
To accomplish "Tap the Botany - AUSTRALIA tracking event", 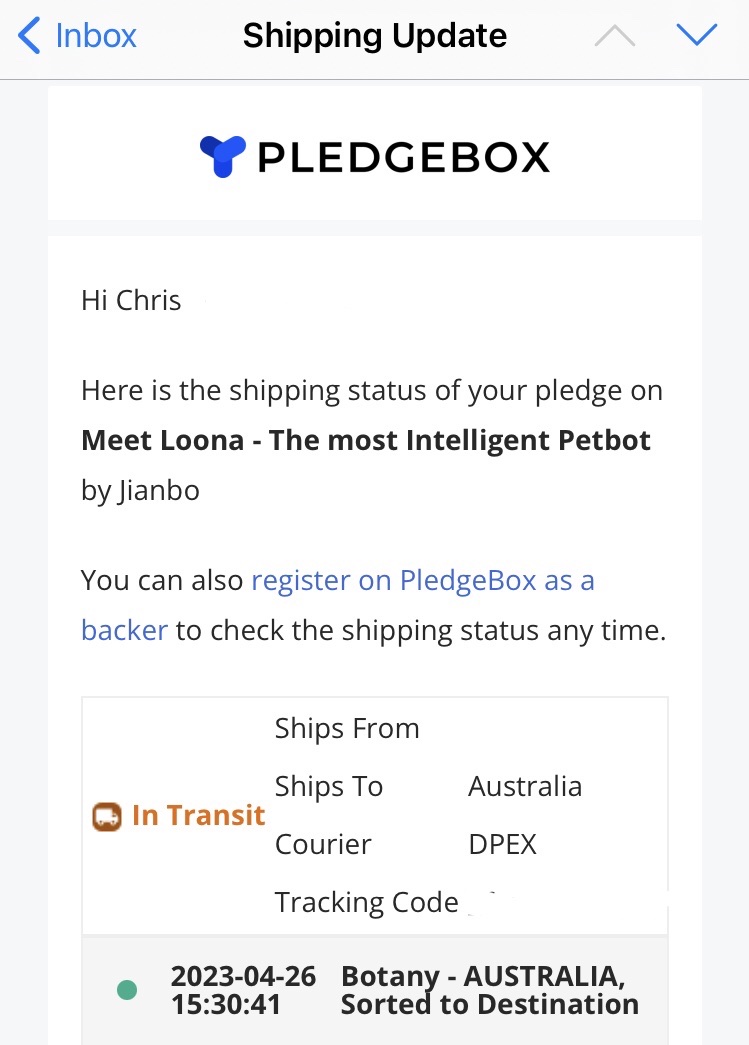I will tap(489, 990).
